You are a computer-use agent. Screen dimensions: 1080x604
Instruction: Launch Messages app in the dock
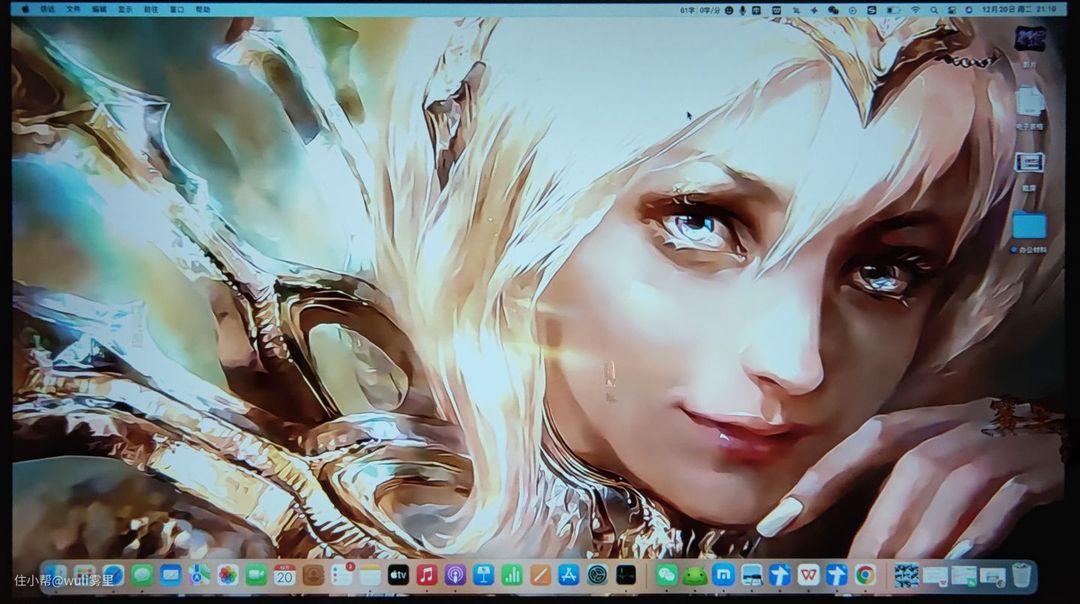(142, 575)
